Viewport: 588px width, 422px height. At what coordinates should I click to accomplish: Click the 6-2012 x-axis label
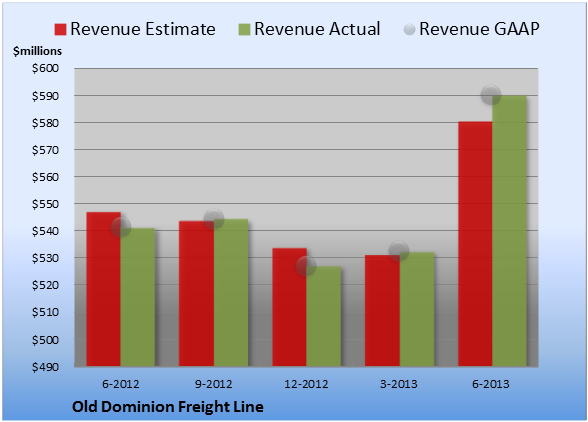121,384
